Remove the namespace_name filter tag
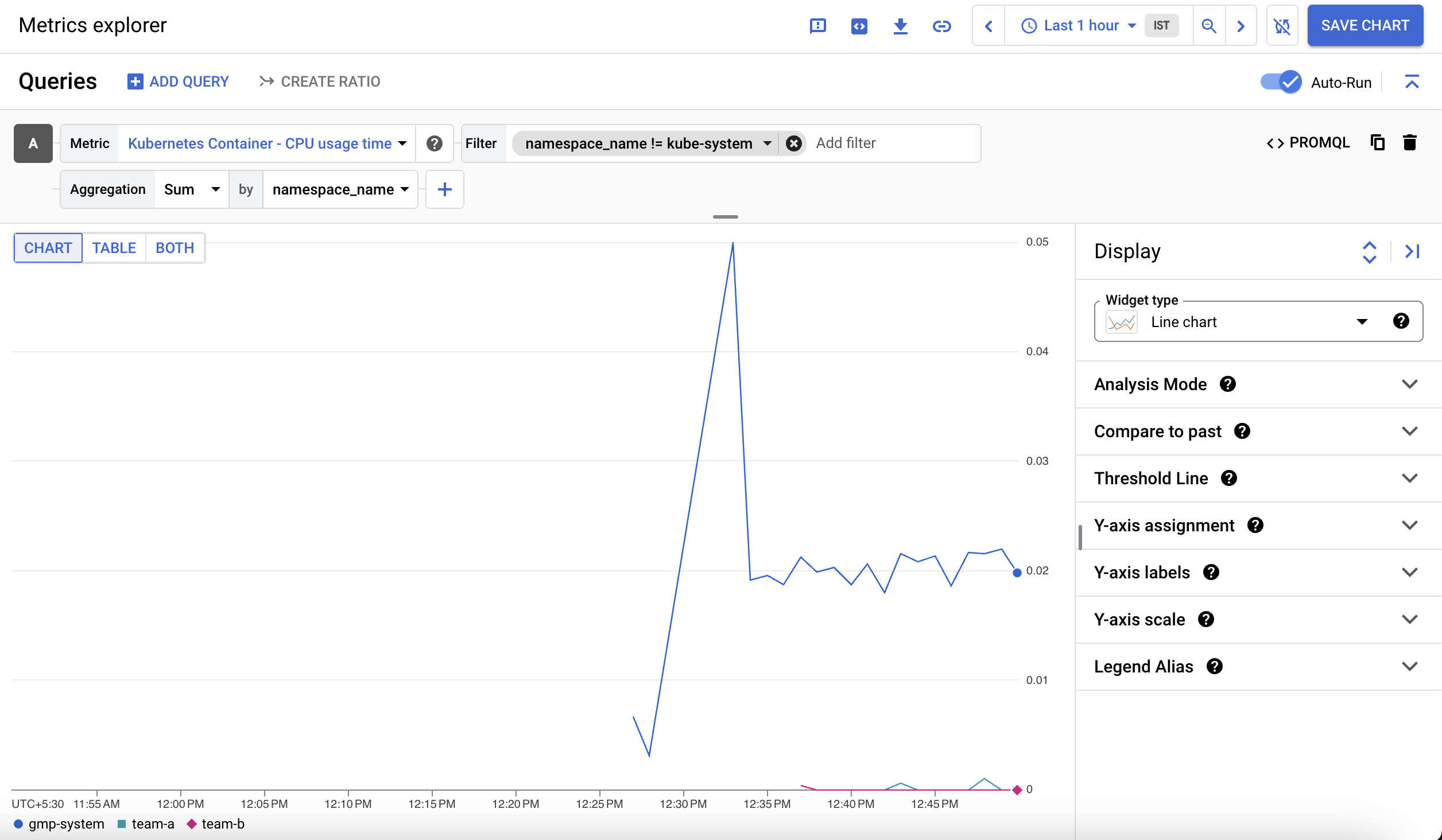The image size is (1442, 840). click(x=795, y=143)
